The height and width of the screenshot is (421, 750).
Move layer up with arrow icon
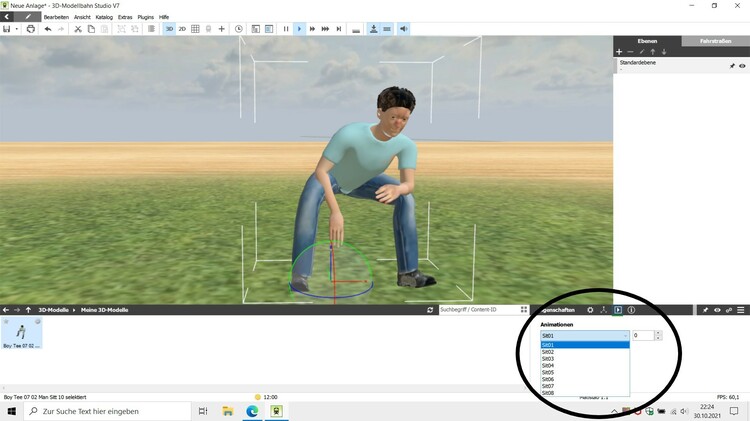(x=652, y=52)
